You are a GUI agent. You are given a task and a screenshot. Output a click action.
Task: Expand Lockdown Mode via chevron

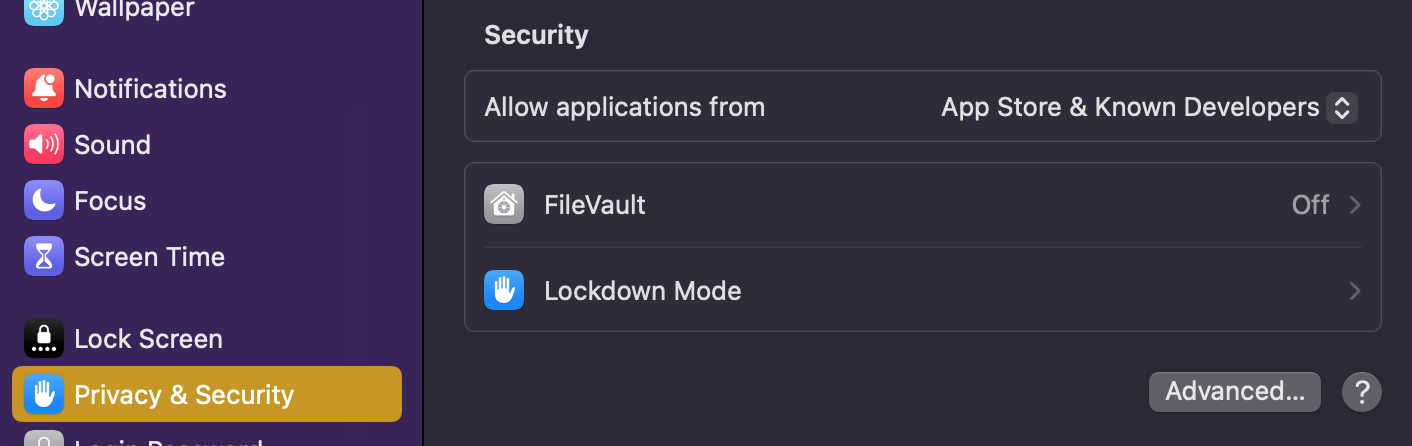tap(1355, 291)
